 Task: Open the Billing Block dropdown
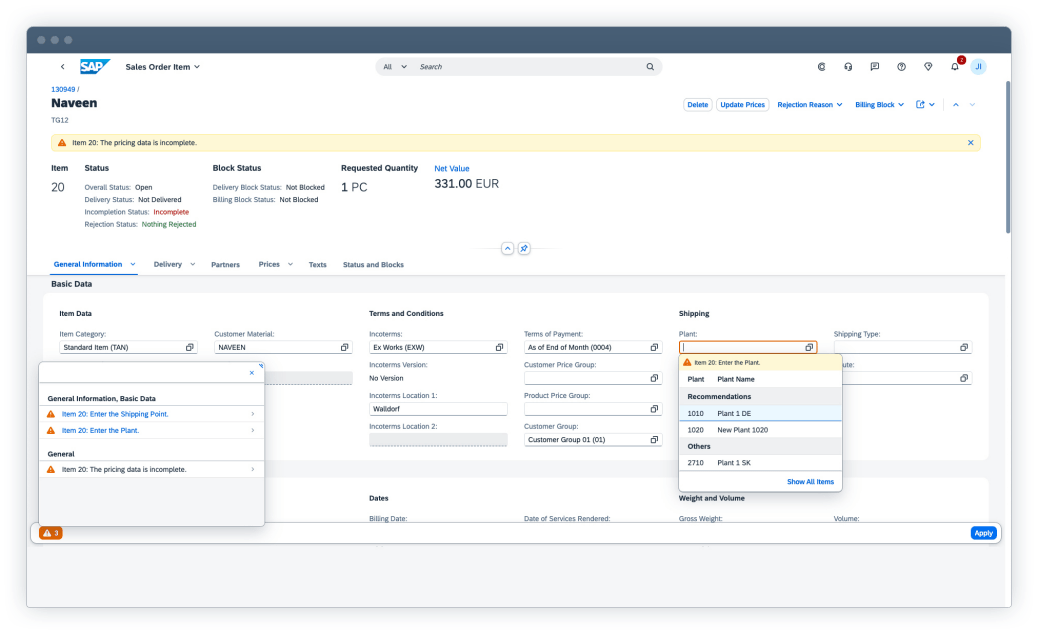pyautogui.click(x=879, y=104)
